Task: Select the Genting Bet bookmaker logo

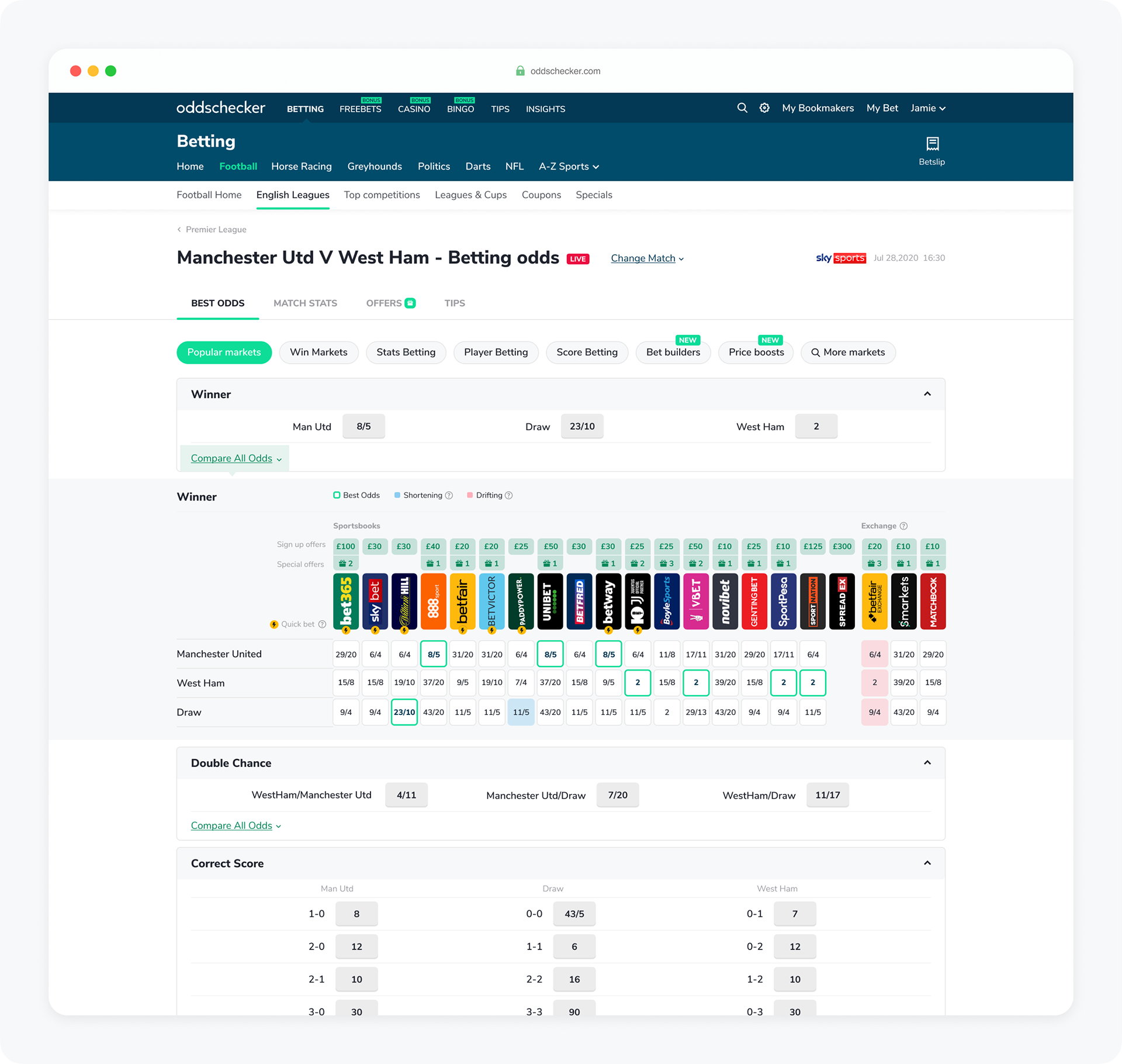Action: 754,601
